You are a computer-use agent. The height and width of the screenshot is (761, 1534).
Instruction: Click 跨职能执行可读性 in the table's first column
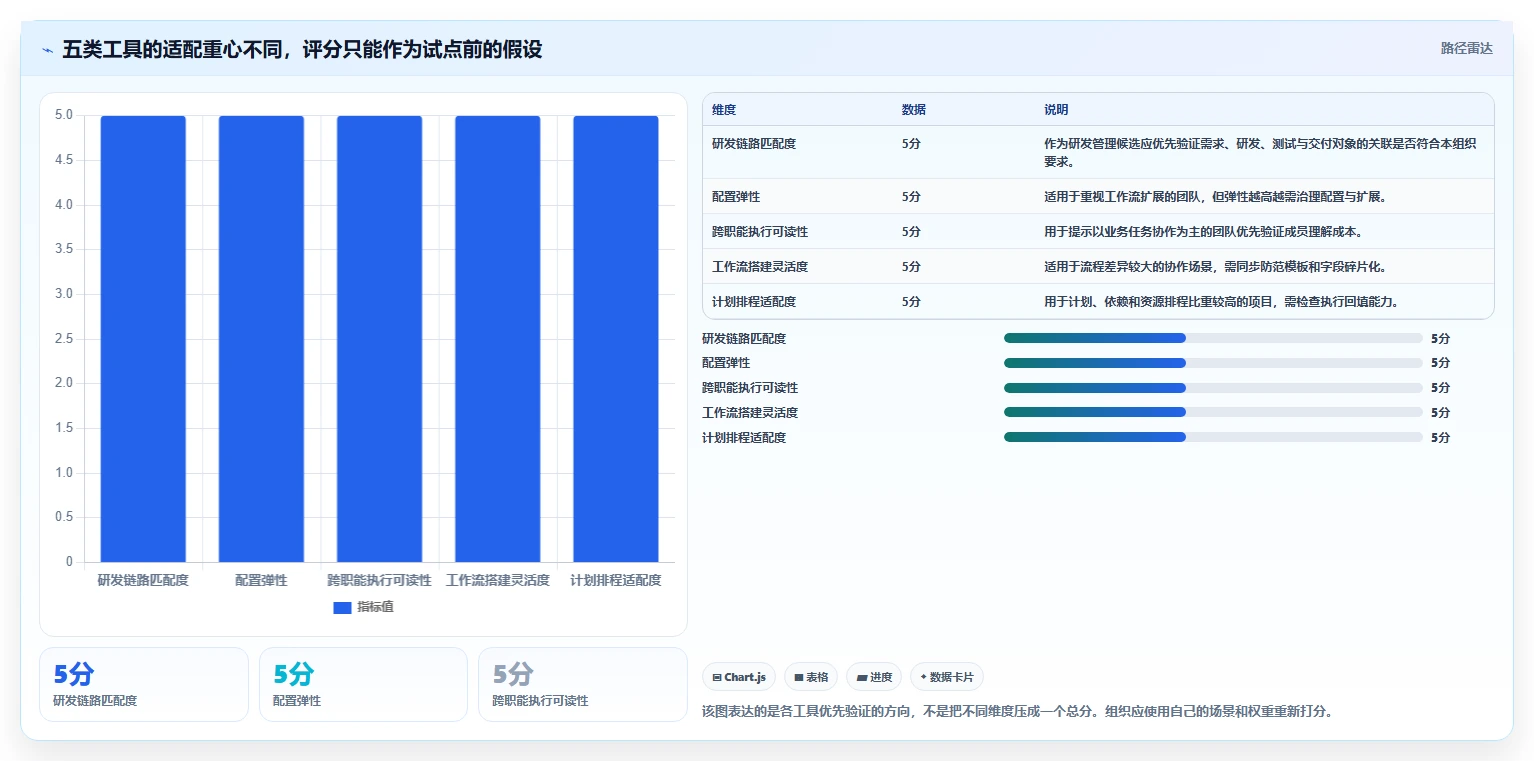point(760,232)
